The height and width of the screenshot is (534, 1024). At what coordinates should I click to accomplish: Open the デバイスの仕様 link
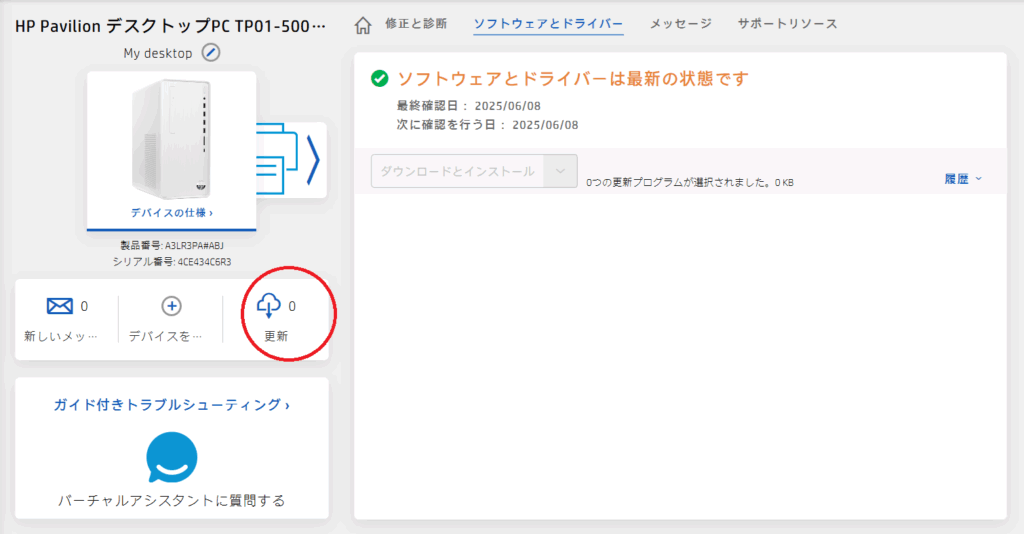point(172,213)
